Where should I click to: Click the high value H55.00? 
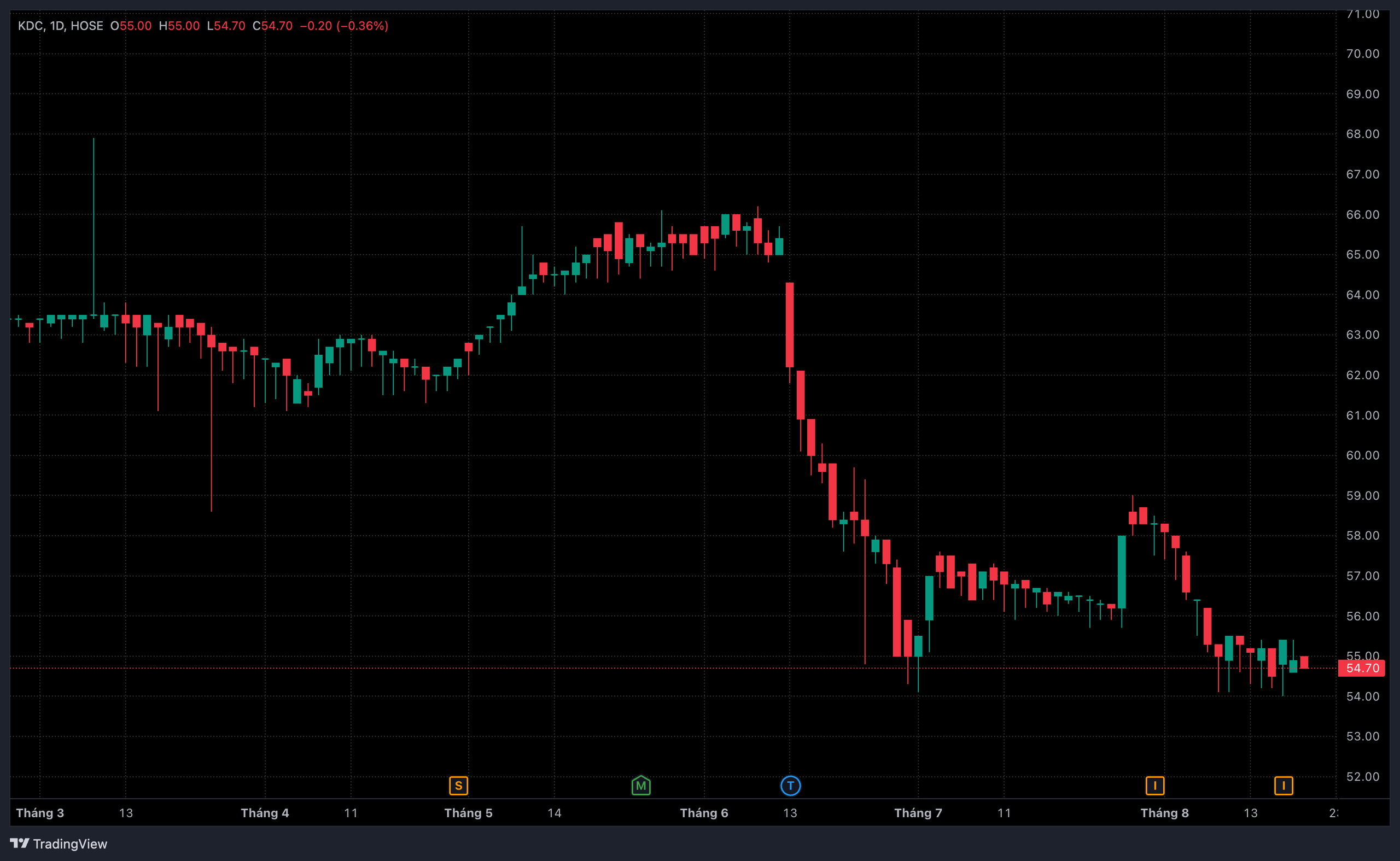pyautogui.click(x=179, y=26)
